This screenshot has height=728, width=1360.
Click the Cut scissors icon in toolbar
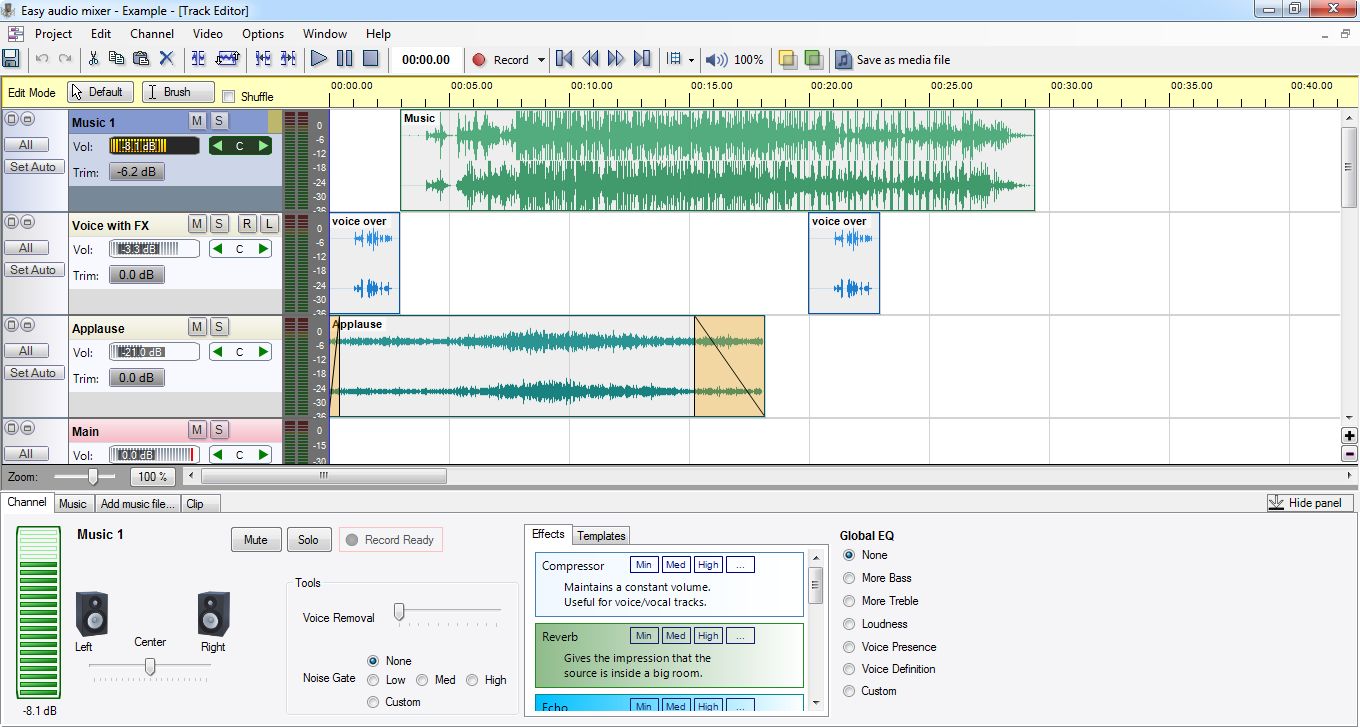(x=93, y=59)
